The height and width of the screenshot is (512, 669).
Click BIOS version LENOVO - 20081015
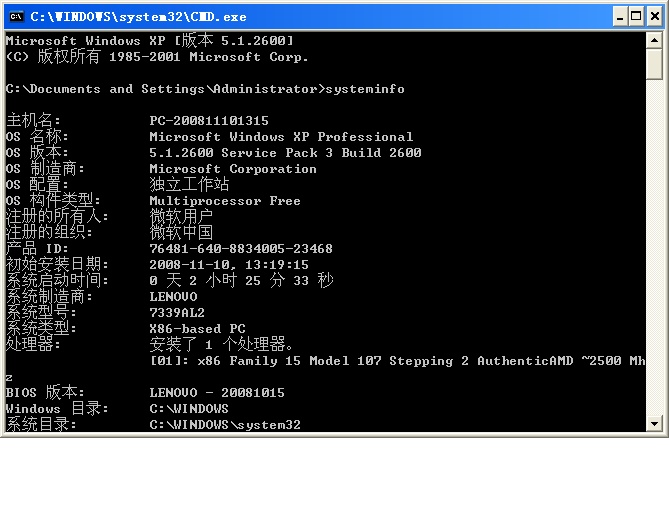pyautogui.click(x=217, y=393)
